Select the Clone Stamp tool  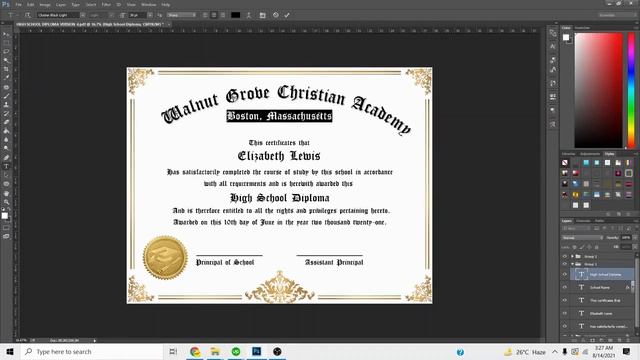(x=6, y=104)
